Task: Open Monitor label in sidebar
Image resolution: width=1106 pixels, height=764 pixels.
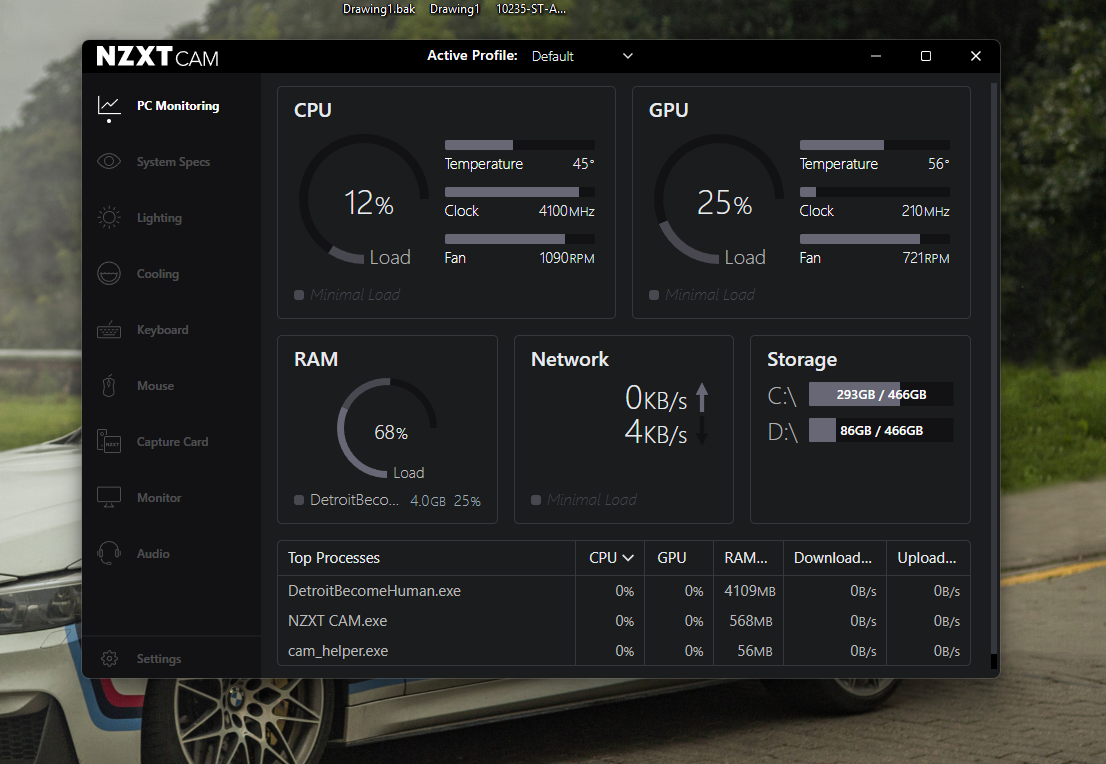Action: (159, 497)
